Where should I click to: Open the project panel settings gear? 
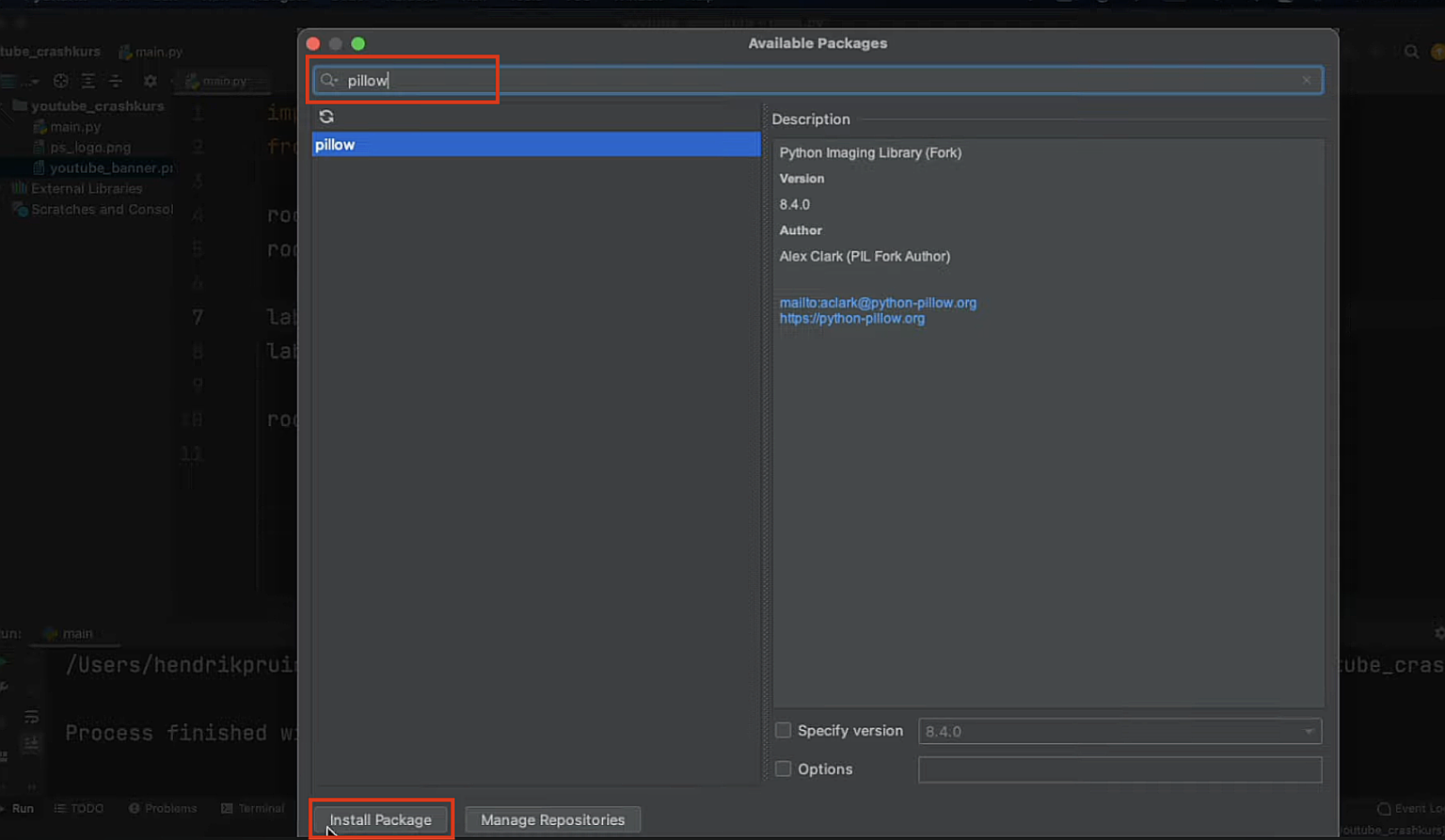point(150,81)
